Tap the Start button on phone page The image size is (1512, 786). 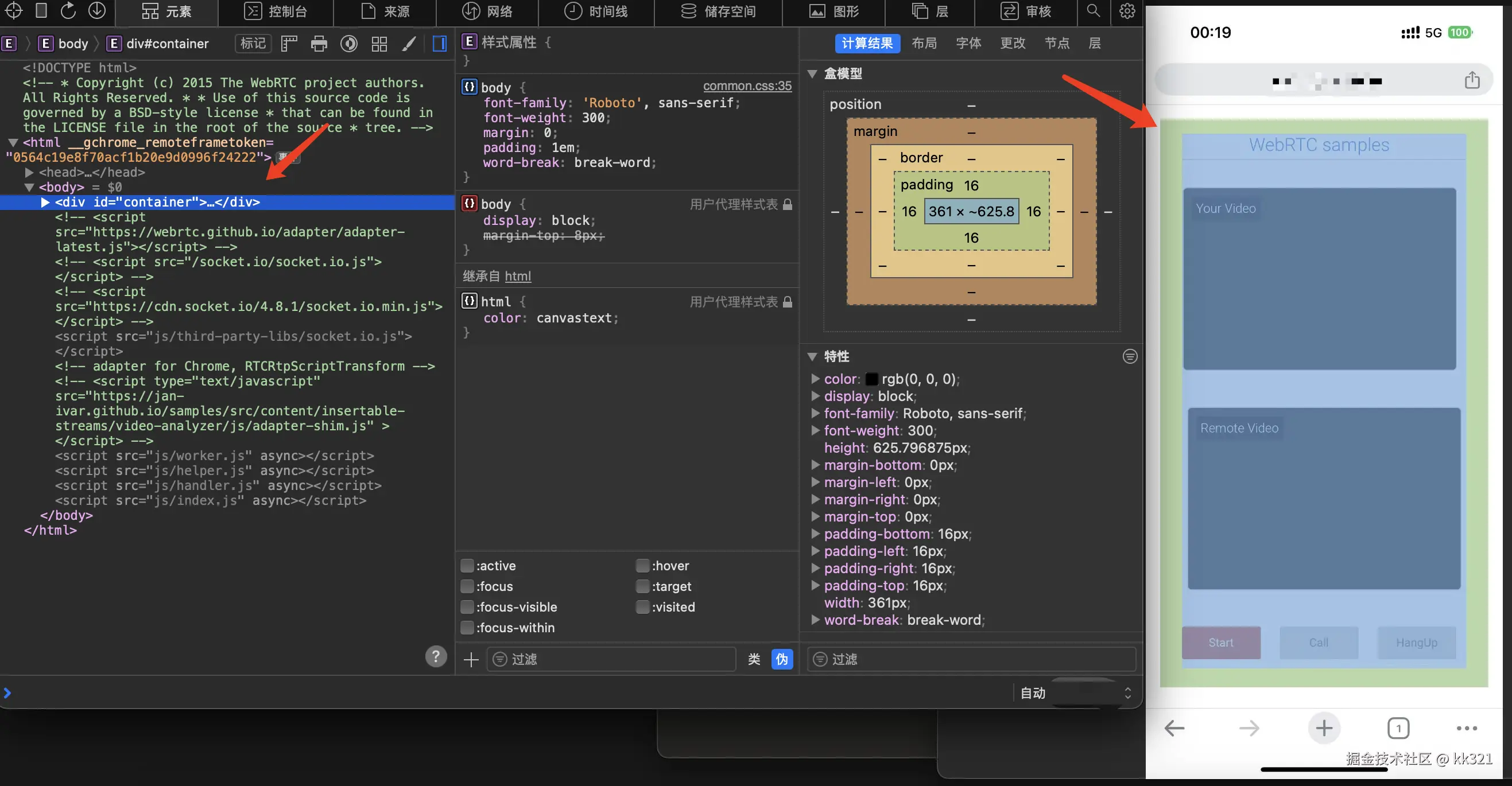(1221, 643)
